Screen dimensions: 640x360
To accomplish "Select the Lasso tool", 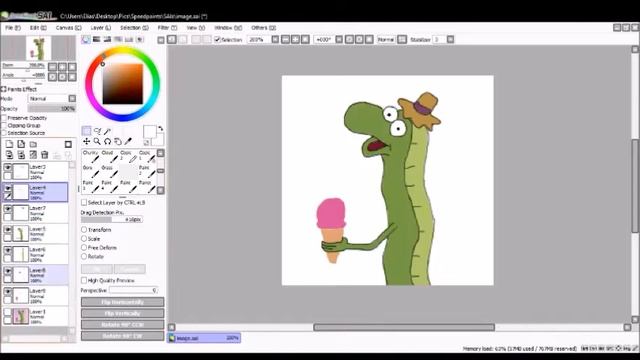I will [x=97, y=131].
